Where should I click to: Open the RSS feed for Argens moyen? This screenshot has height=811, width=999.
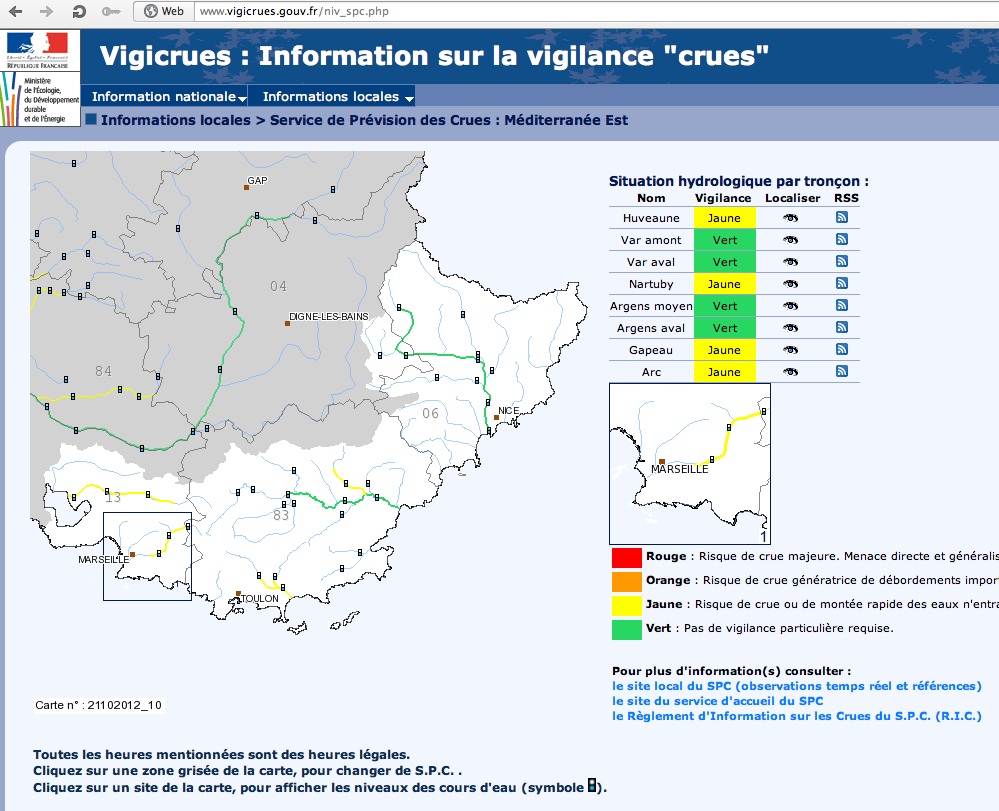[x=842, y=305]
